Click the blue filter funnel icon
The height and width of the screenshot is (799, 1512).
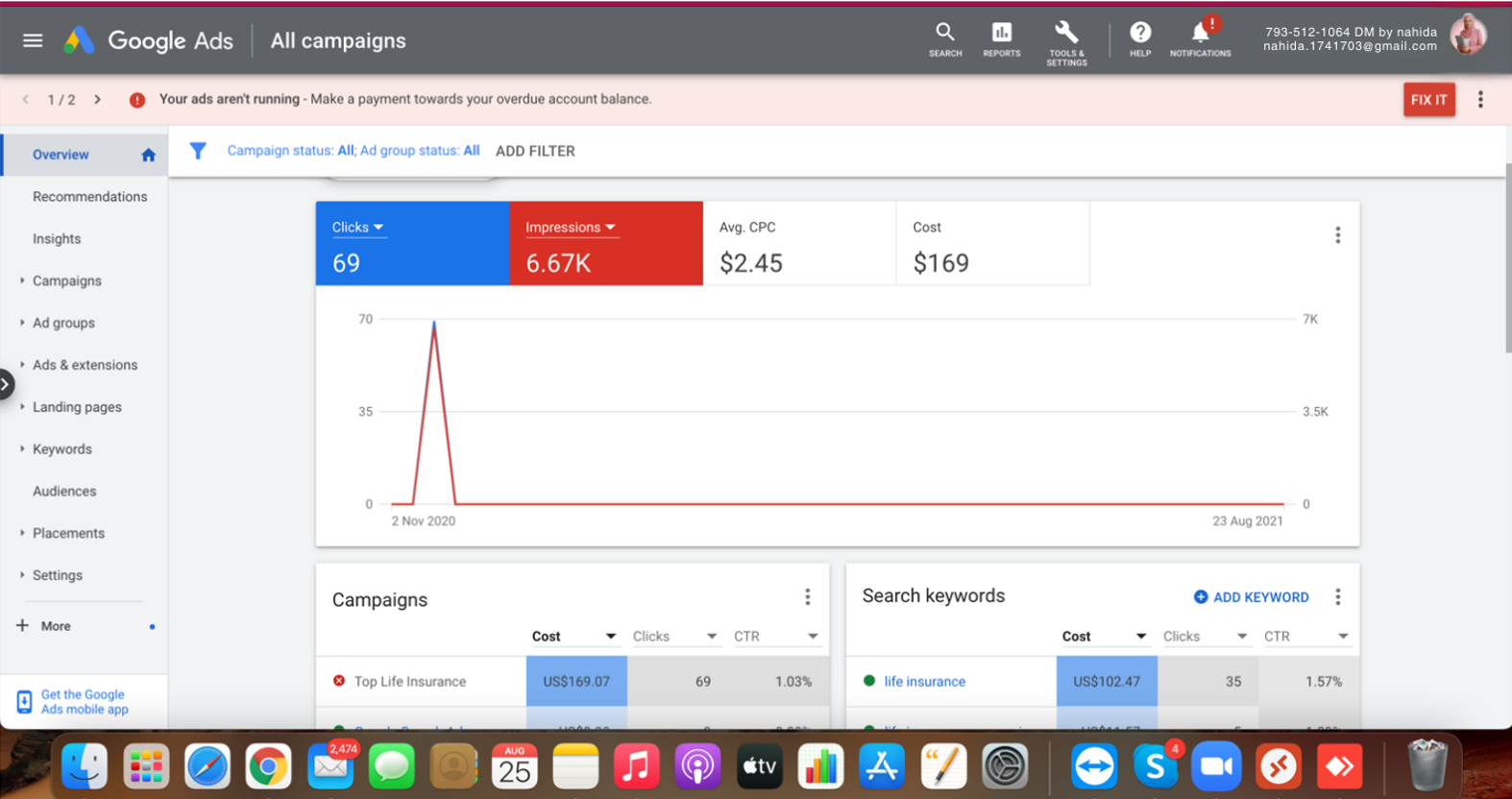tap(198, 151)
